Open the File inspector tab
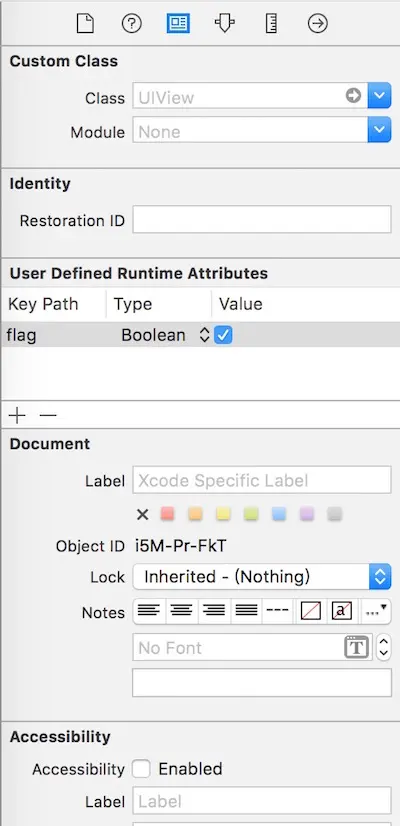The width and height of the screenshot is (400, 826). (85, 24)
